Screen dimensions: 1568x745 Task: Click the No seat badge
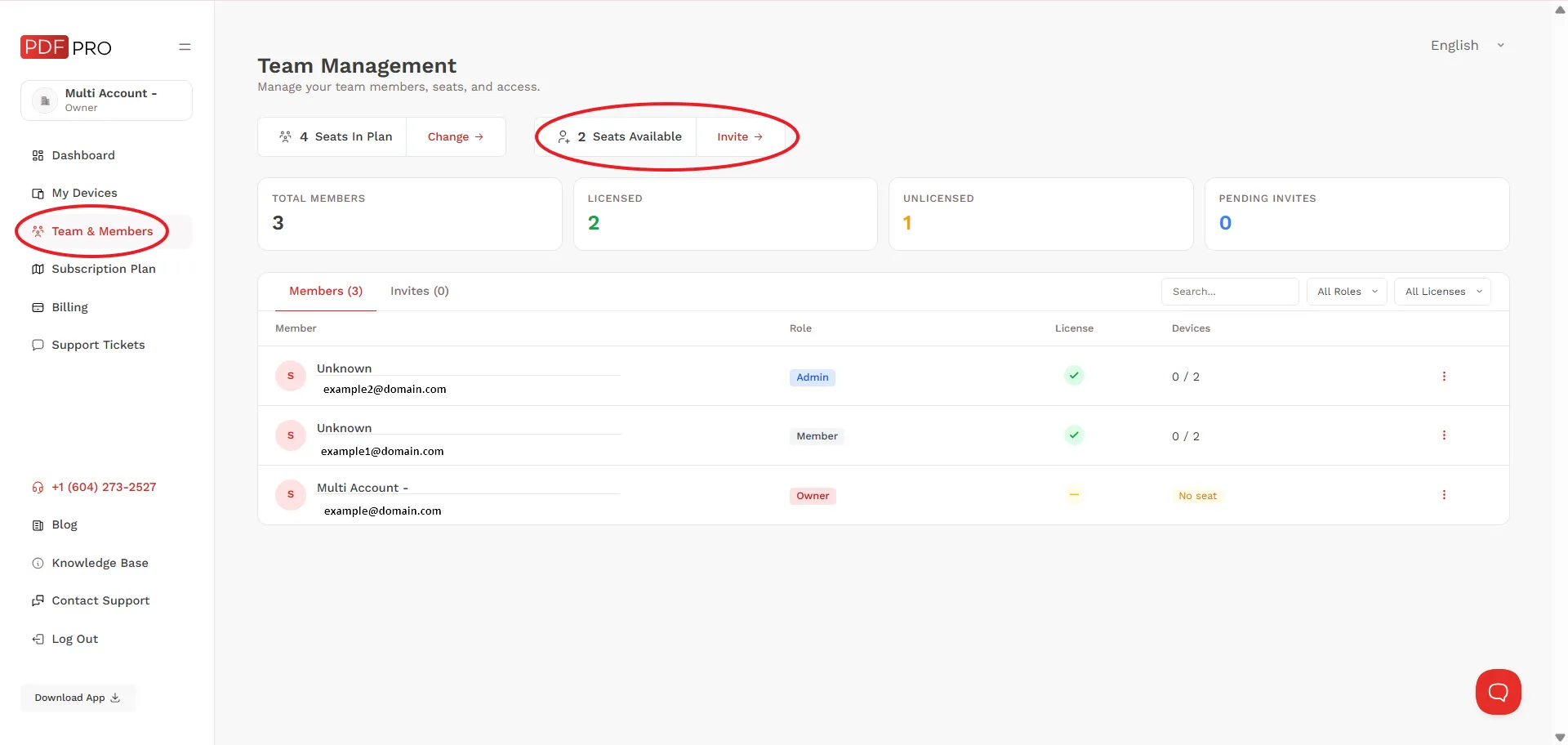coord(1197,496)
